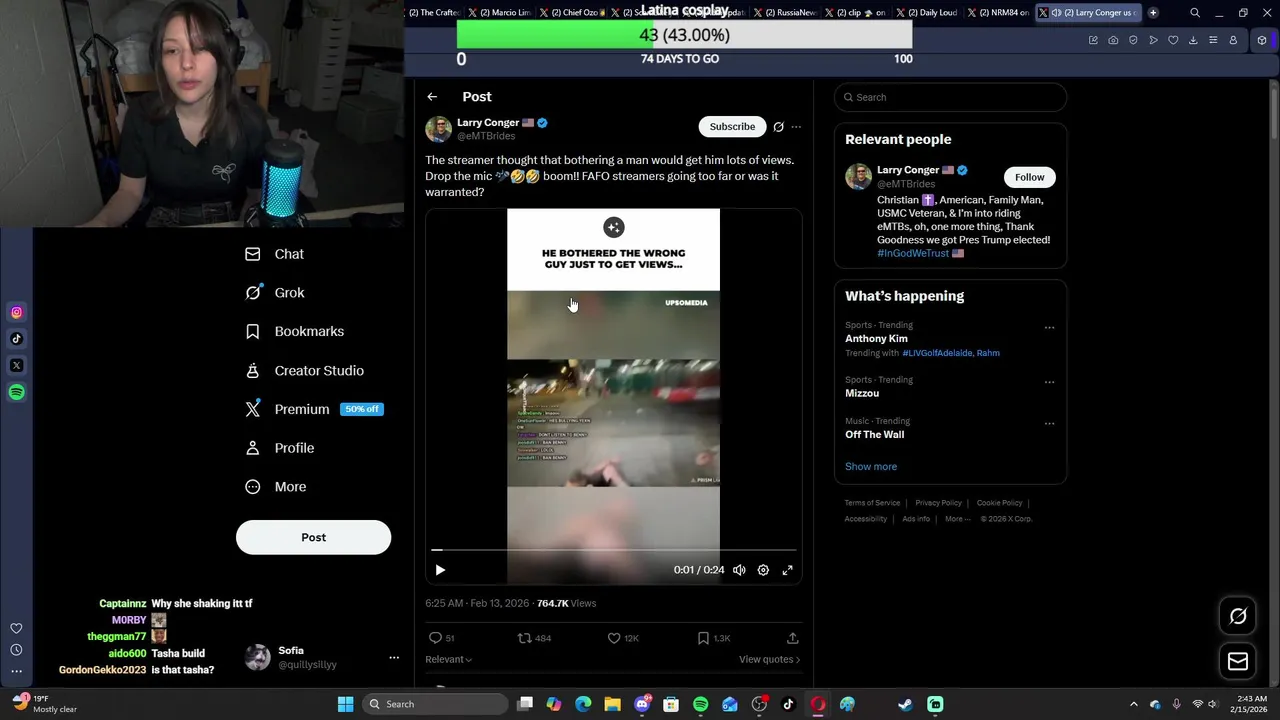The height and width of the screenshot is (720, 1280).
Task: Share the post via the share icon
Action: 792,638
